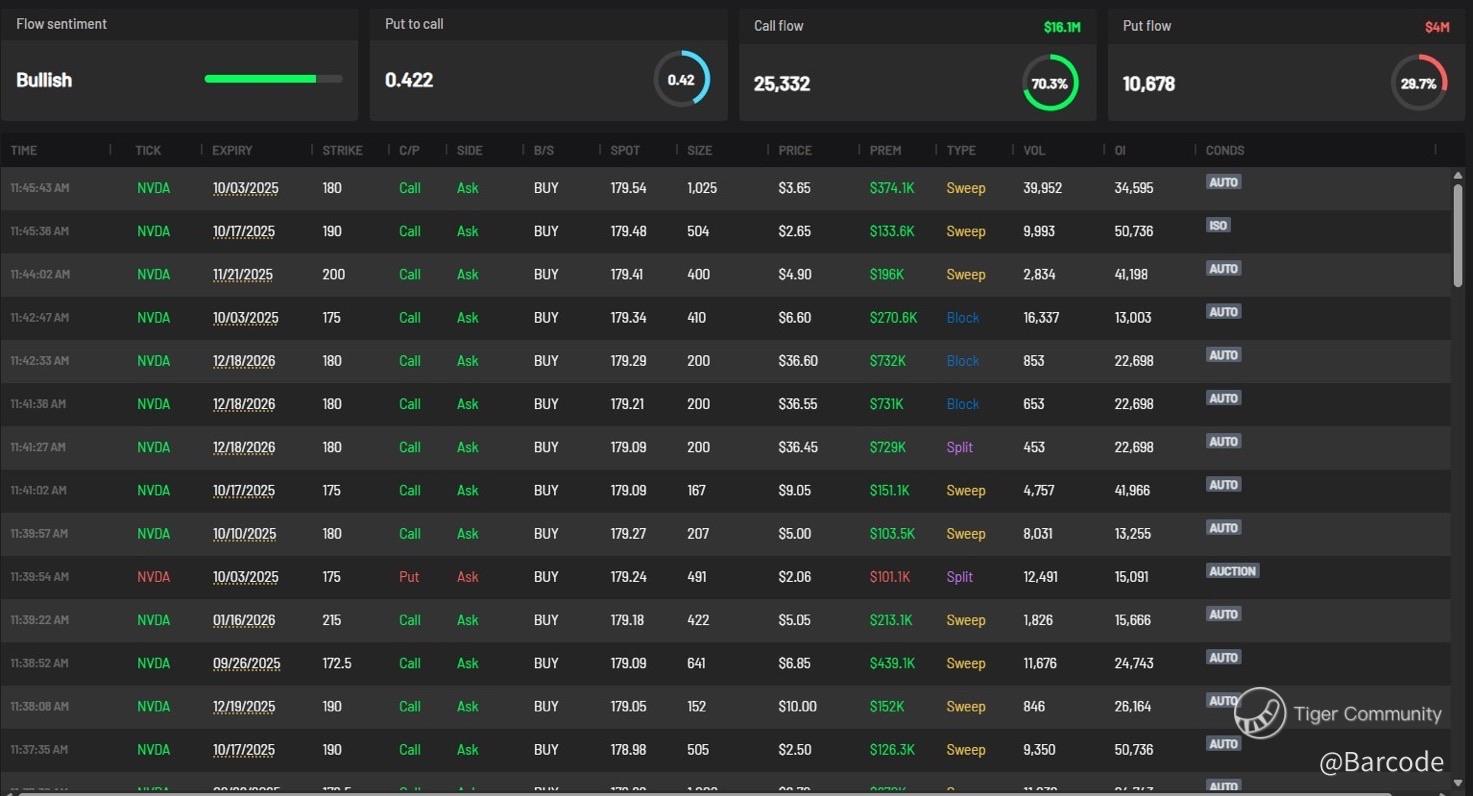
Task: Sort by the PRICE column header
Action: (795, 150)
